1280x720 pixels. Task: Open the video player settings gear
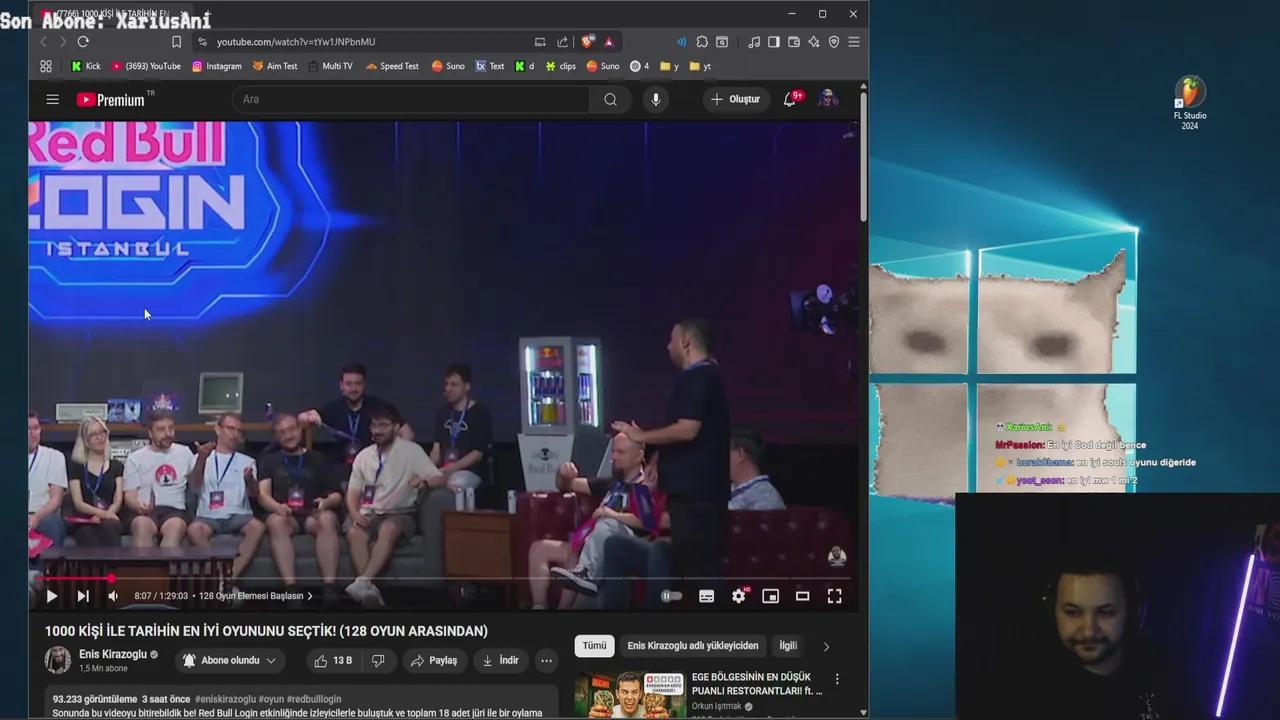[739, 596]
